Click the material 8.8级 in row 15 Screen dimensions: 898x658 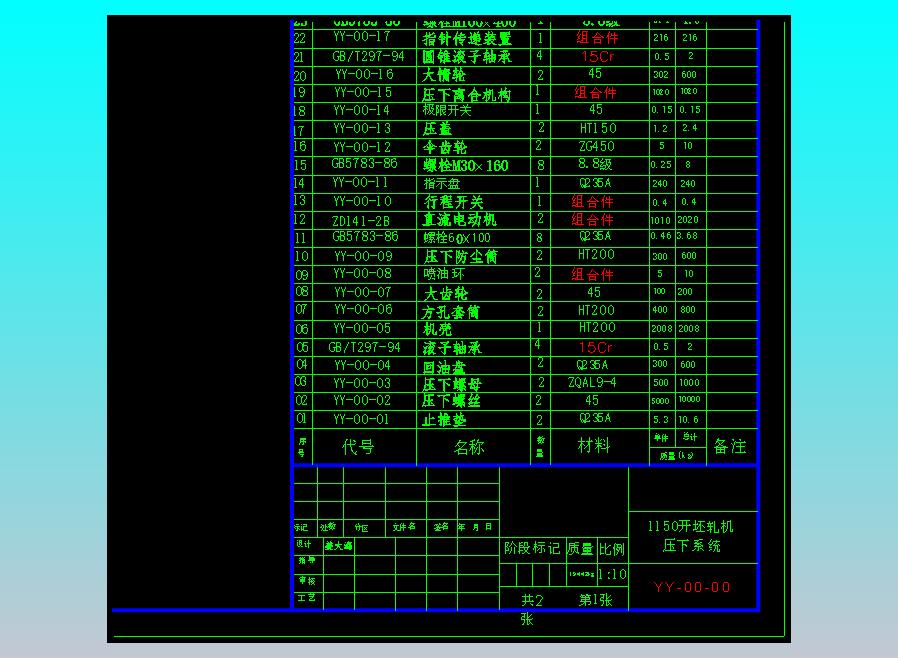[595, 164]
